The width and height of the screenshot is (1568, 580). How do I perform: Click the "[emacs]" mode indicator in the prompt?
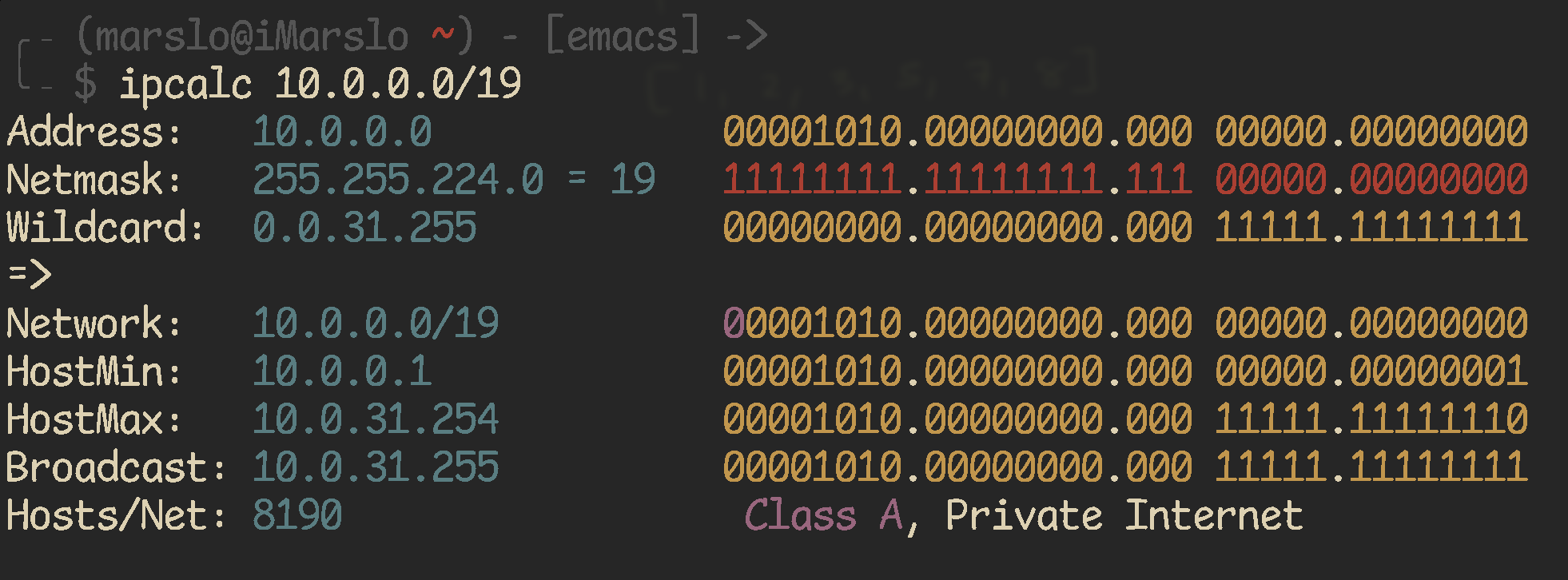[622, 37]
